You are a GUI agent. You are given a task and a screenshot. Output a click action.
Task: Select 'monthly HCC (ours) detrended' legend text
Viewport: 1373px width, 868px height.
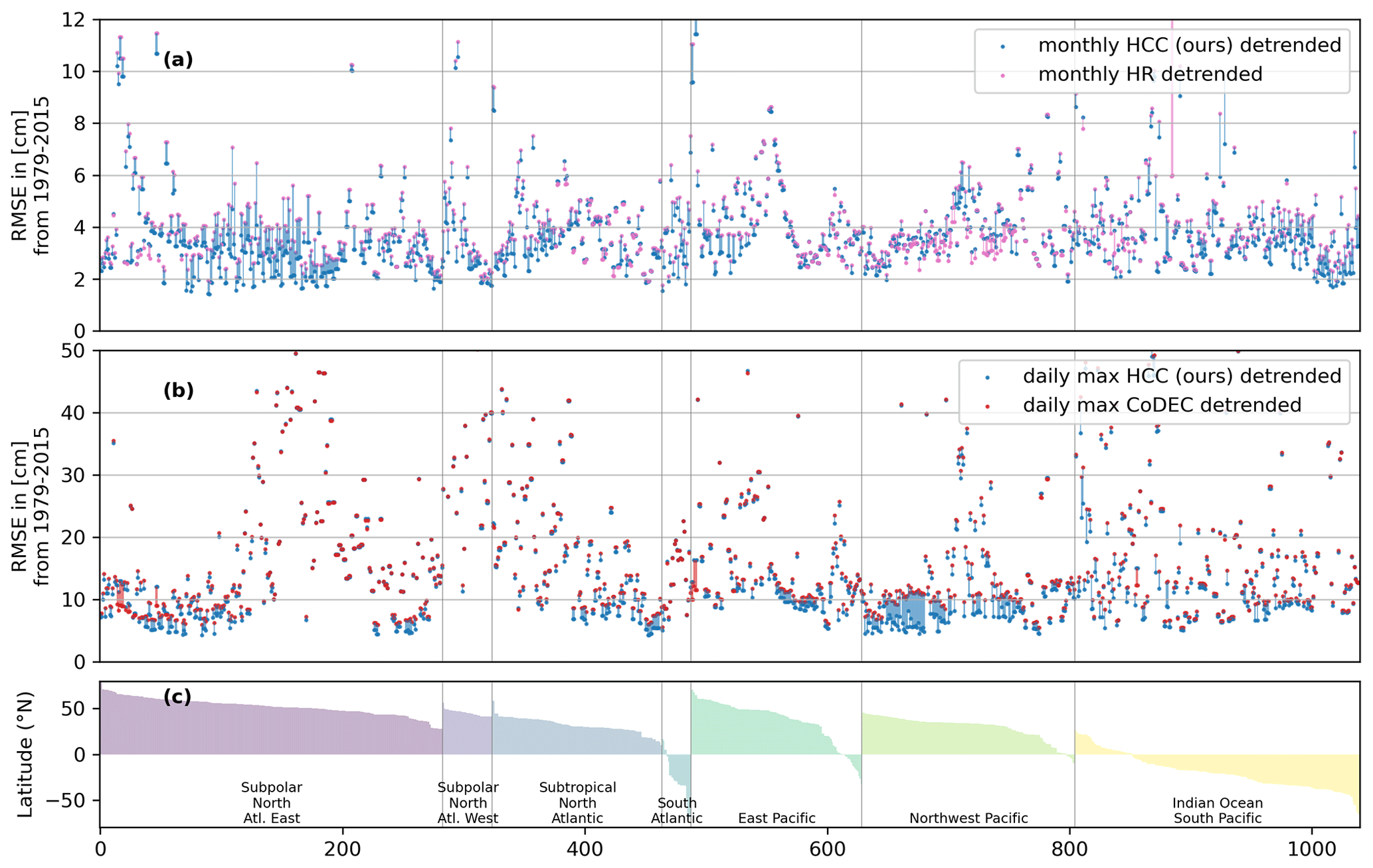1189,45
